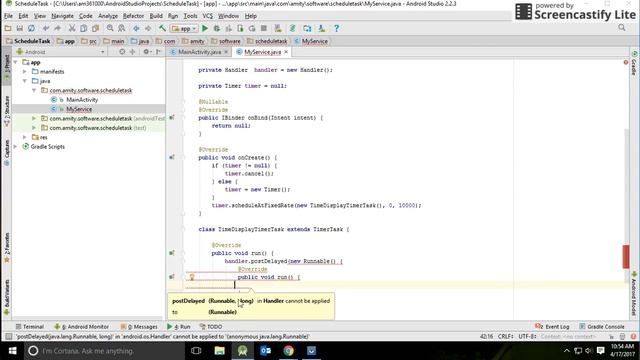The image size is (640, 360).
Task: Collapse the java folder node
Action: point(25,81)
